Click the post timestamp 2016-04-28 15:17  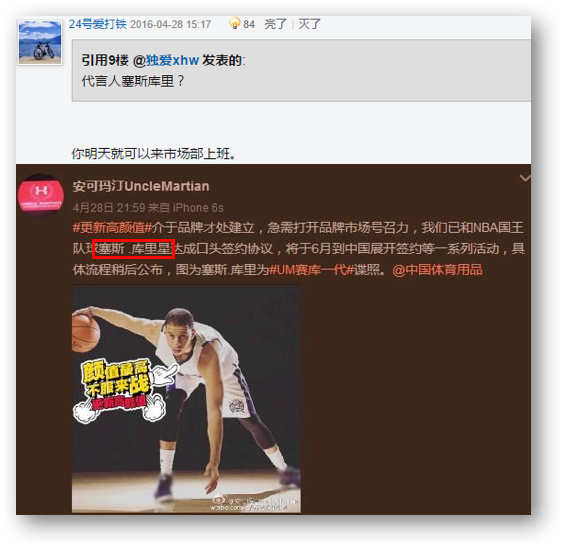170,24
